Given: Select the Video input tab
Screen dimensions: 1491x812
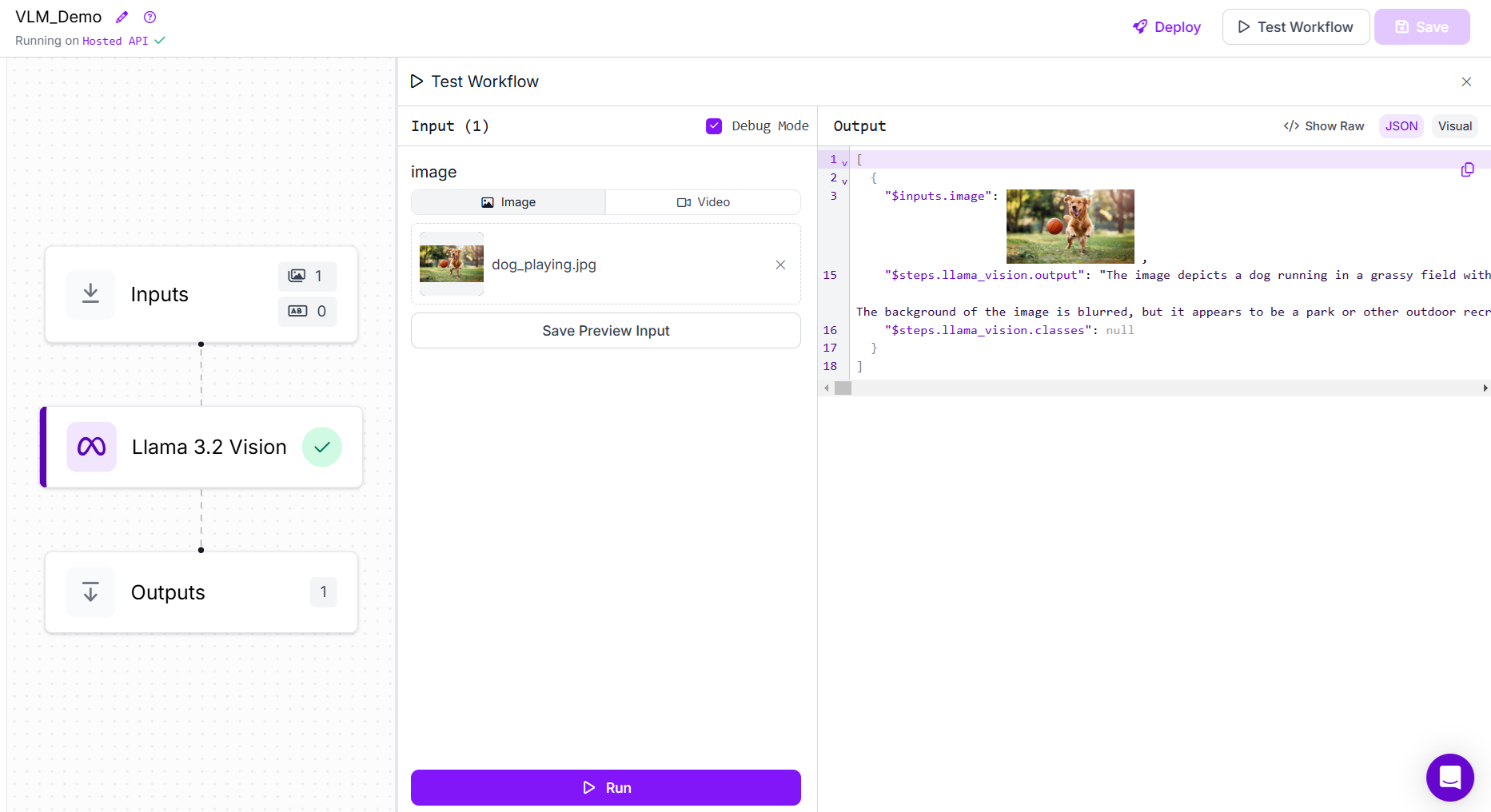Looking at the screenshot, I should [703, 202].
